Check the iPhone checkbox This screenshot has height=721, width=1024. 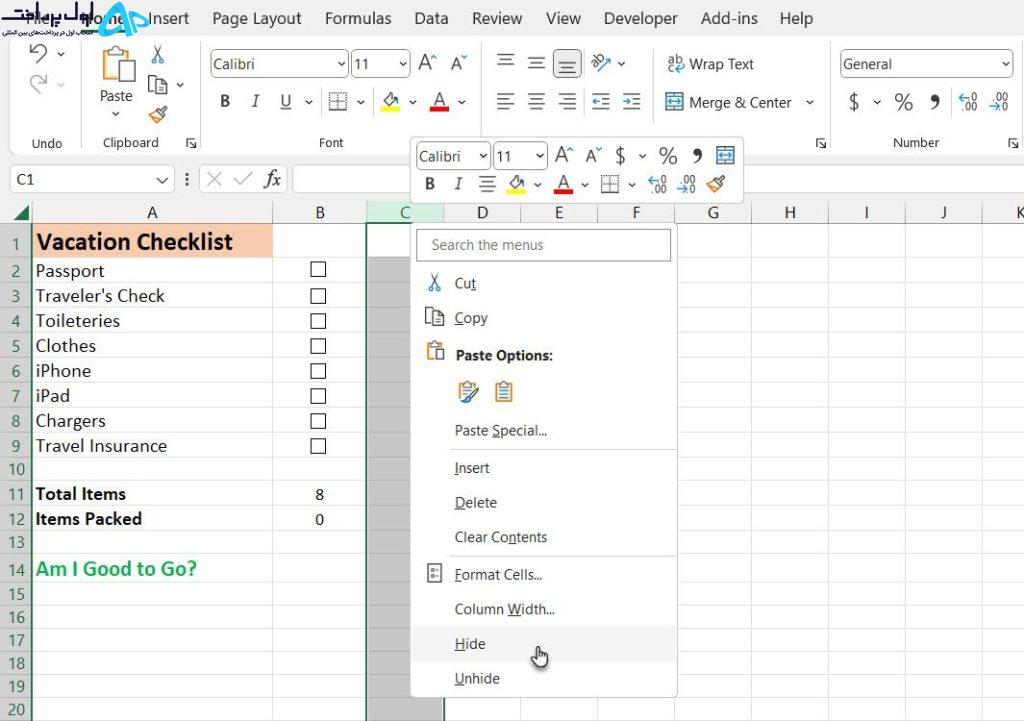(x=318, y=371)
